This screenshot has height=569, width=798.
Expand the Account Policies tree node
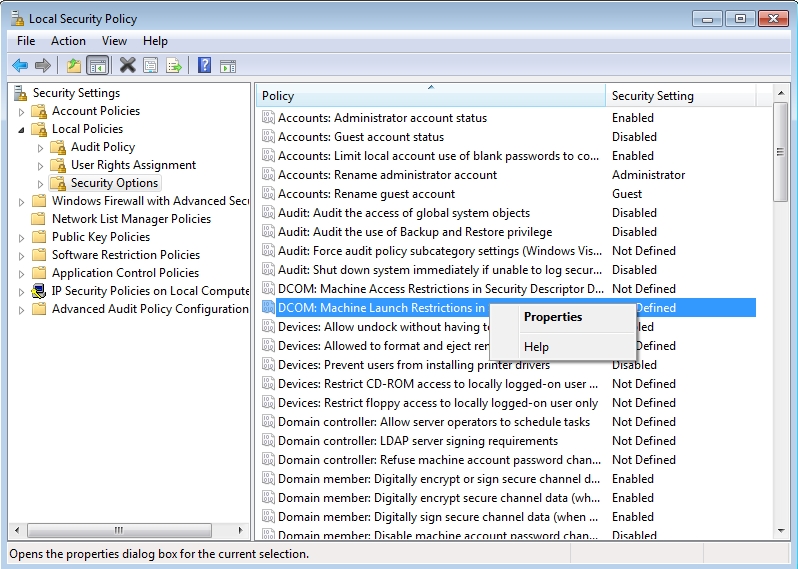pyautogui.click(x=22, y=111)
